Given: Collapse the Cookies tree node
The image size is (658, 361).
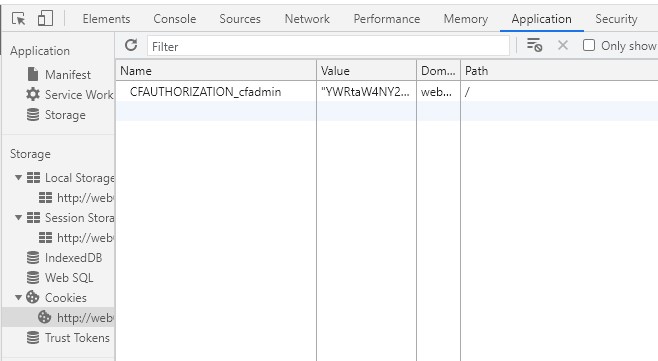Looking at the screenshot, I should [x=18, y=298].
